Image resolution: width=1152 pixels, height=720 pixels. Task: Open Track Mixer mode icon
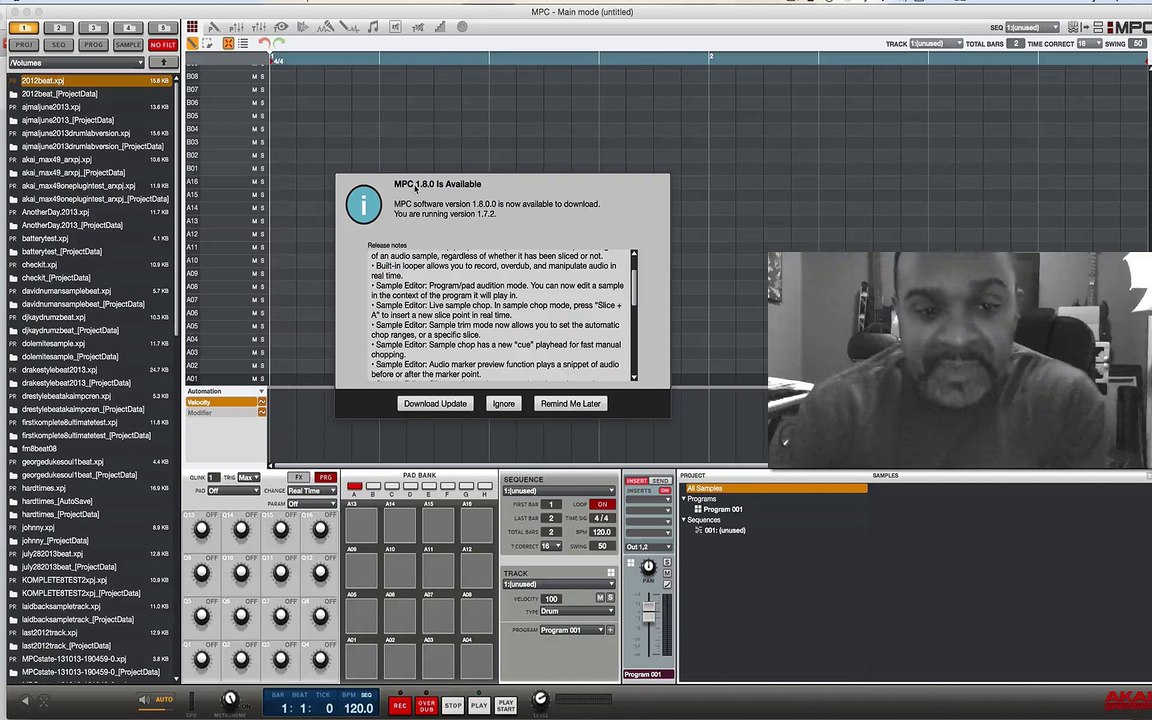pyautogui.click(x=259, y=27)
